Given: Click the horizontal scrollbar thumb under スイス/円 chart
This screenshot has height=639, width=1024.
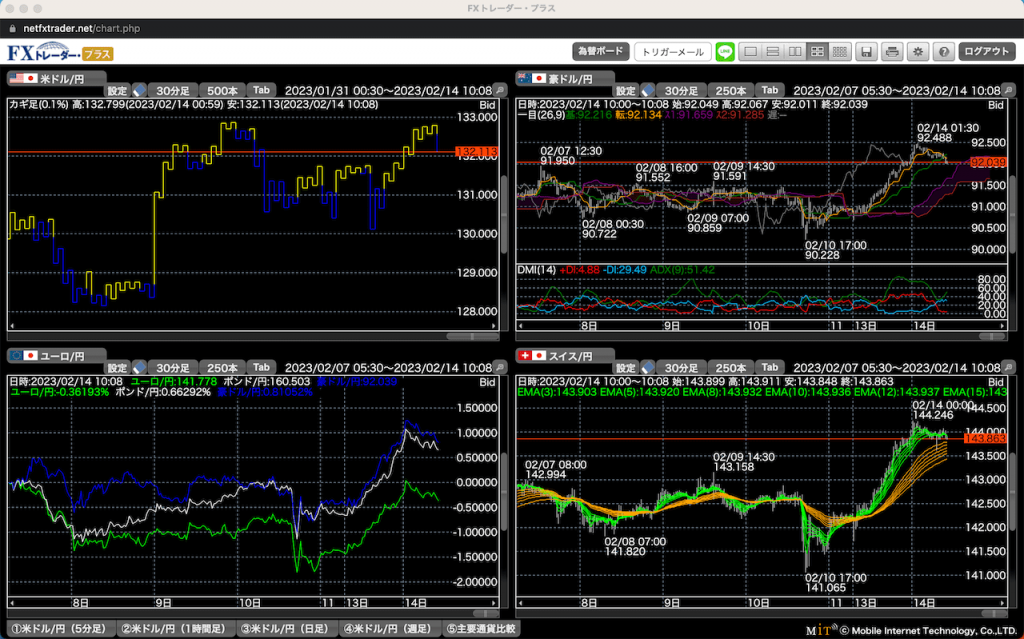Looking at the screenshot, I should pos(993,614).
